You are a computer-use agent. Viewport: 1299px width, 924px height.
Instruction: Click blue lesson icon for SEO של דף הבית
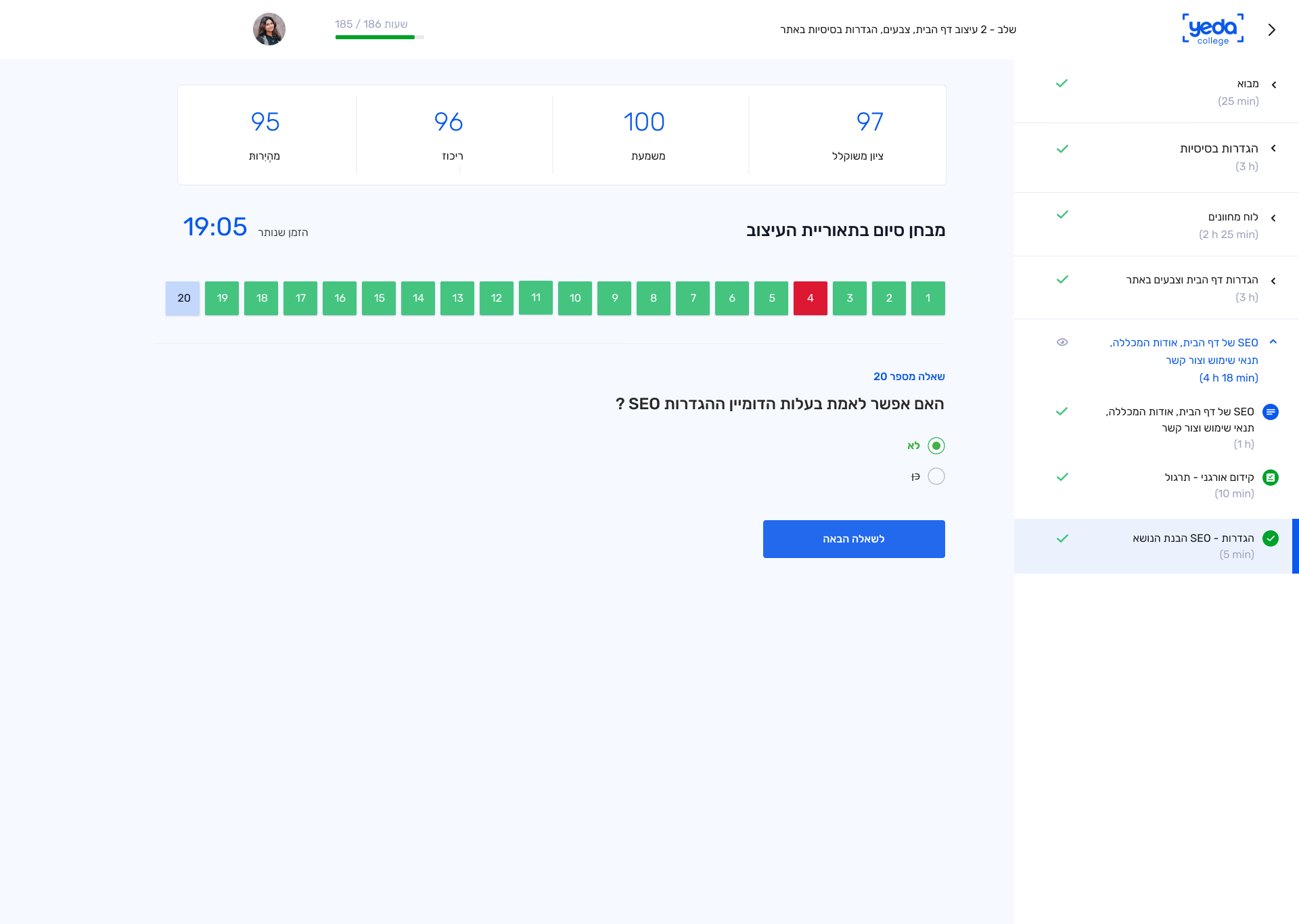(1271, 412)
